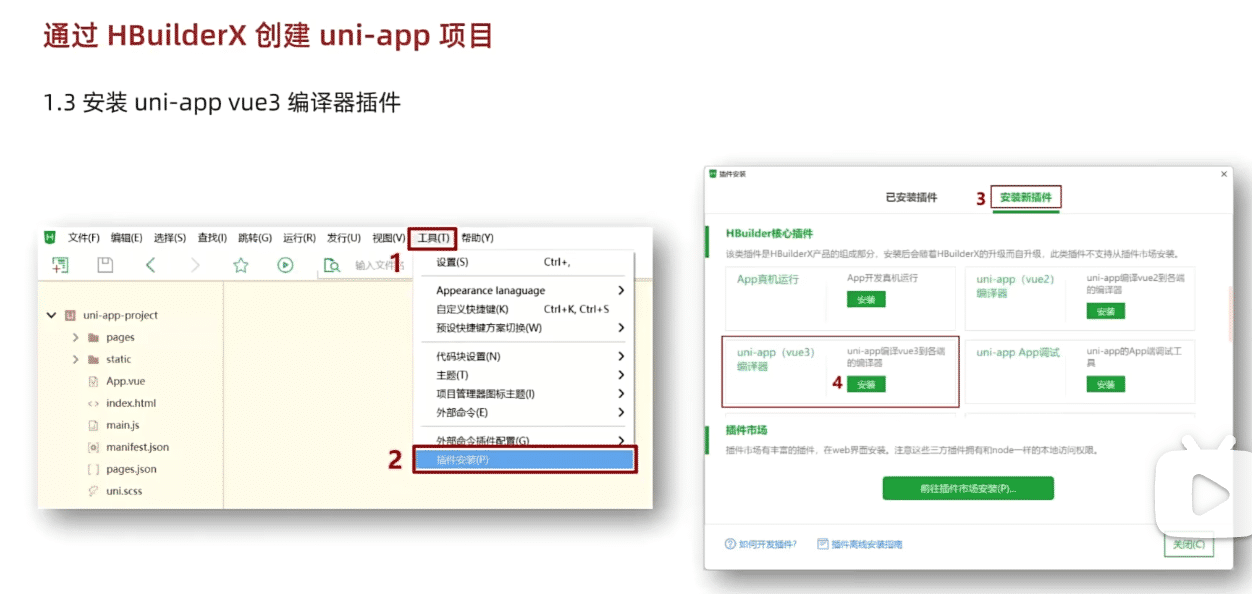Install the uni-app App调试 plugin
This screenshot has width=1252, height=594.
click(1105, 385)
